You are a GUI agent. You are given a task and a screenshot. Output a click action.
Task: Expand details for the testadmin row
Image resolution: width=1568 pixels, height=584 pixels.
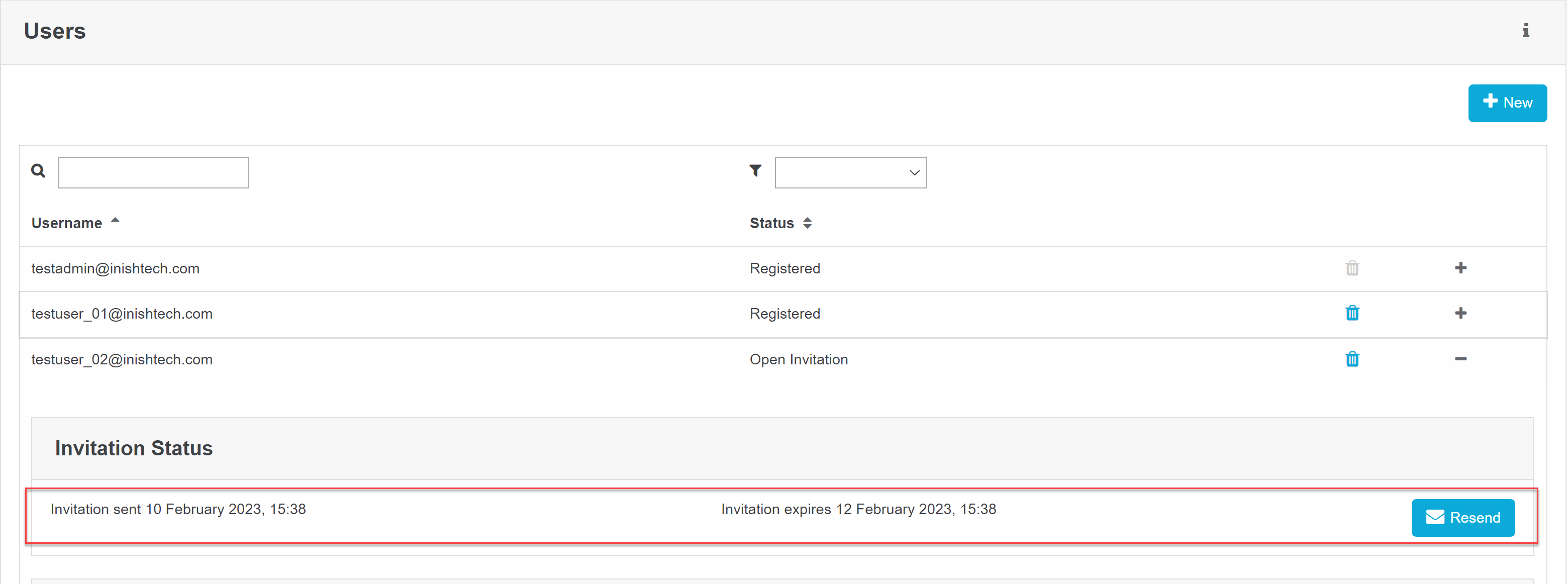tap(1461, 268)
